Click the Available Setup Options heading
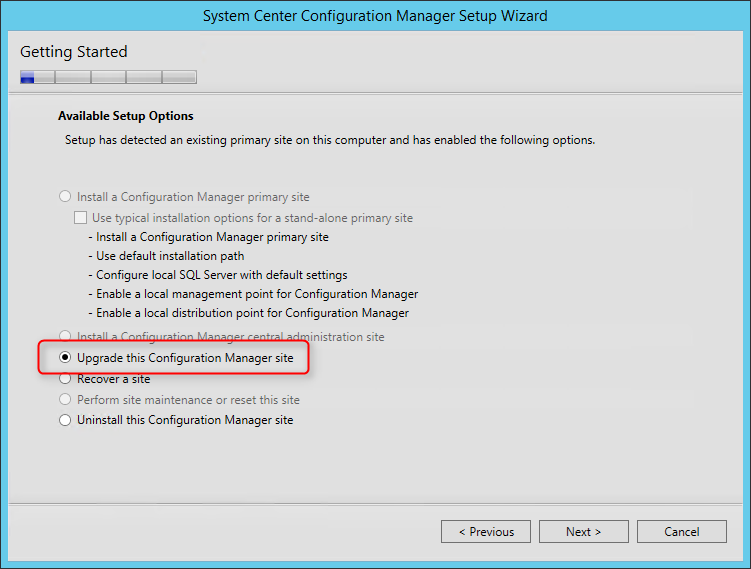The height and width of the screenshot is (569, 751). tap(125, 116)
